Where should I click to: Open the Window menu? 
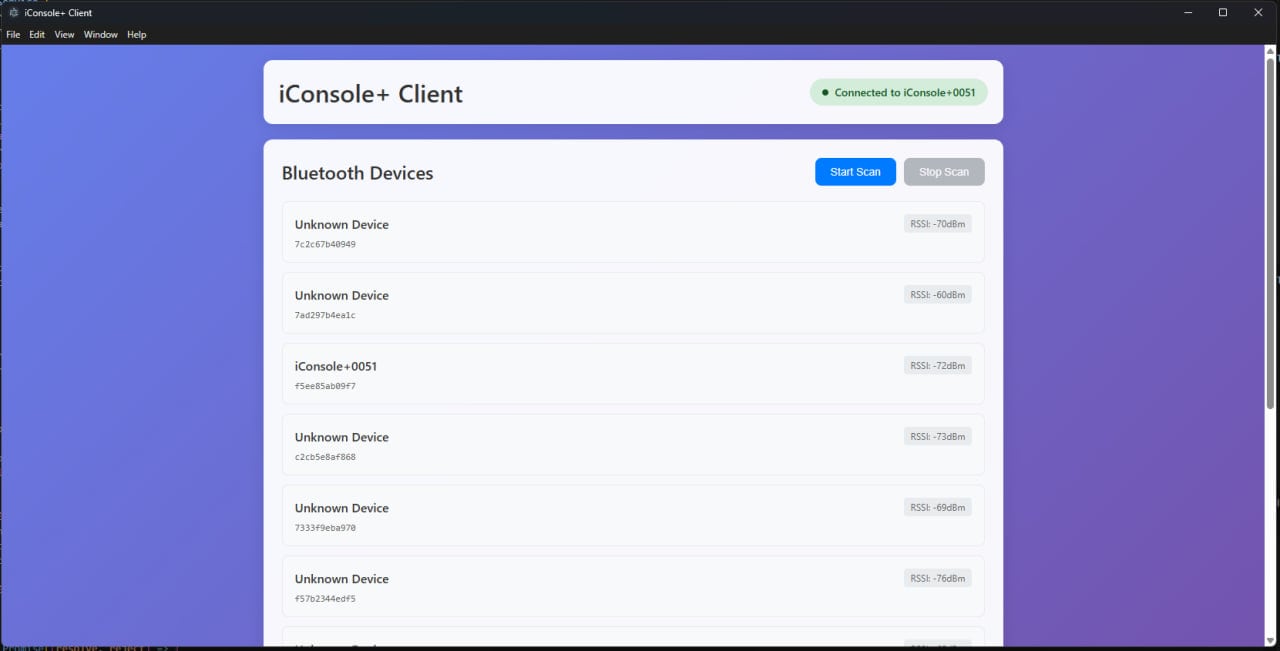click(100, 34)
